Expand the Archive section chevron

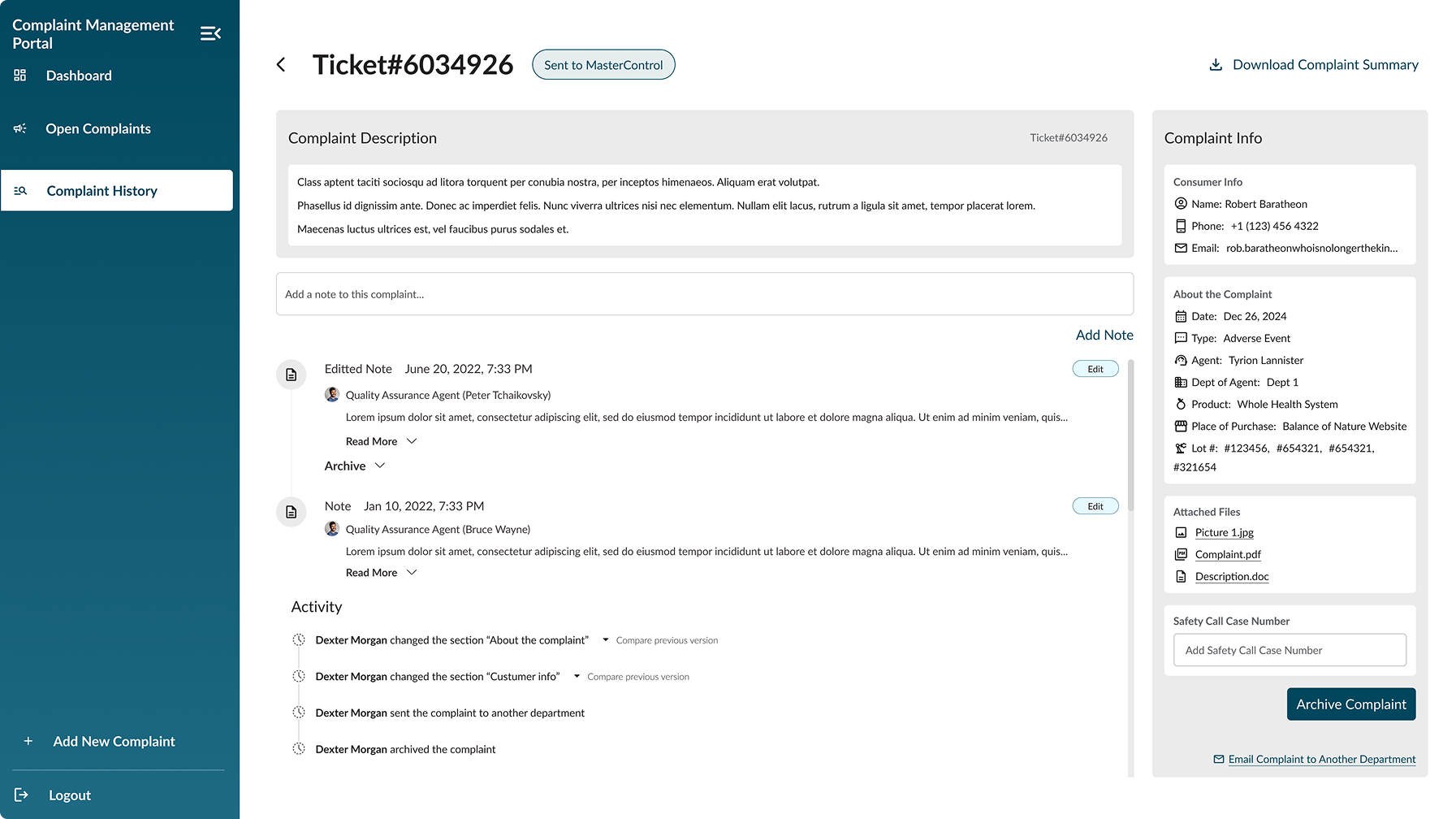[x=380, y=466]
